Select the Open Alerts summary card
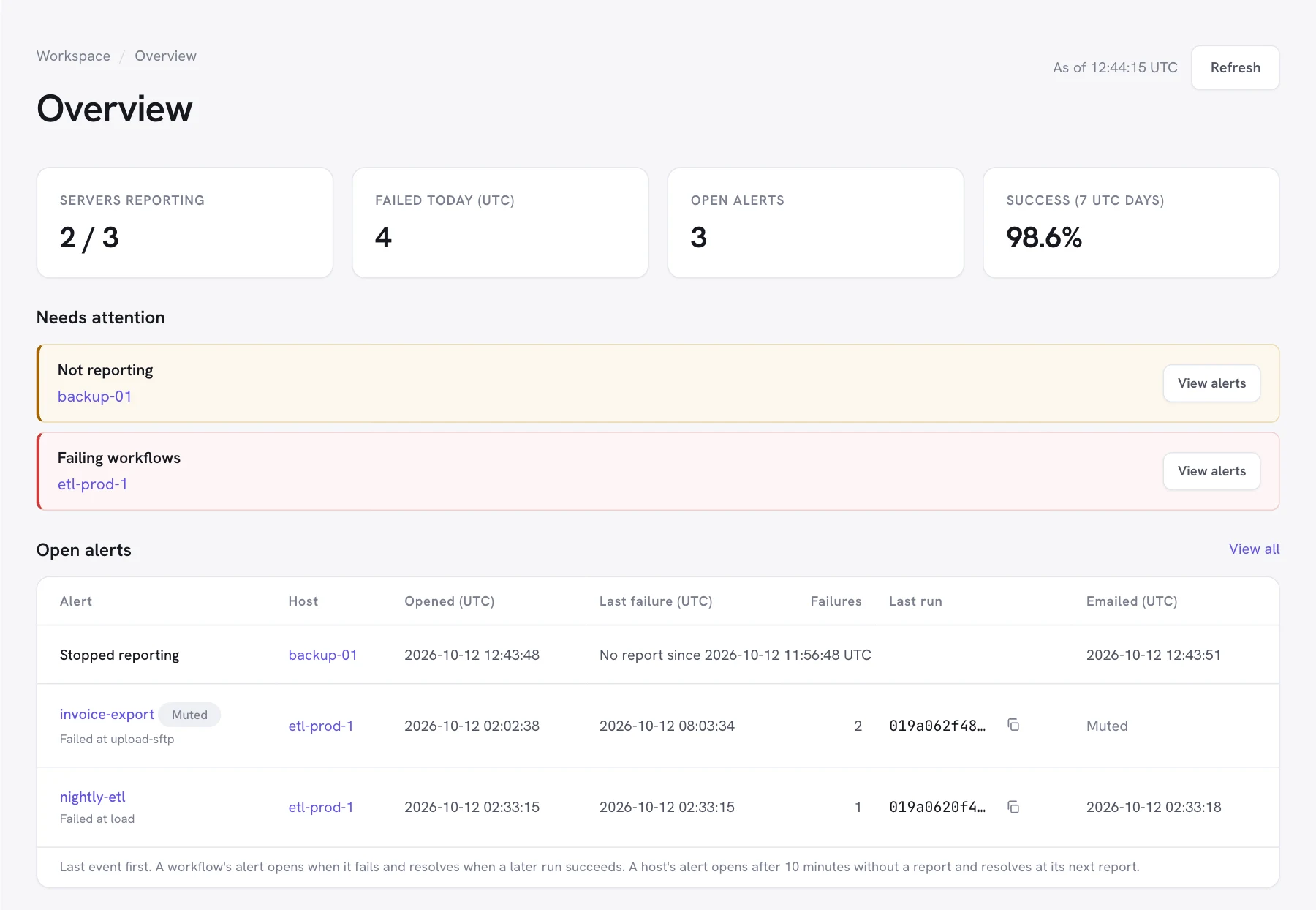Screen dimensions: 1316x910 pyautogui.click(x=816, y=222)
